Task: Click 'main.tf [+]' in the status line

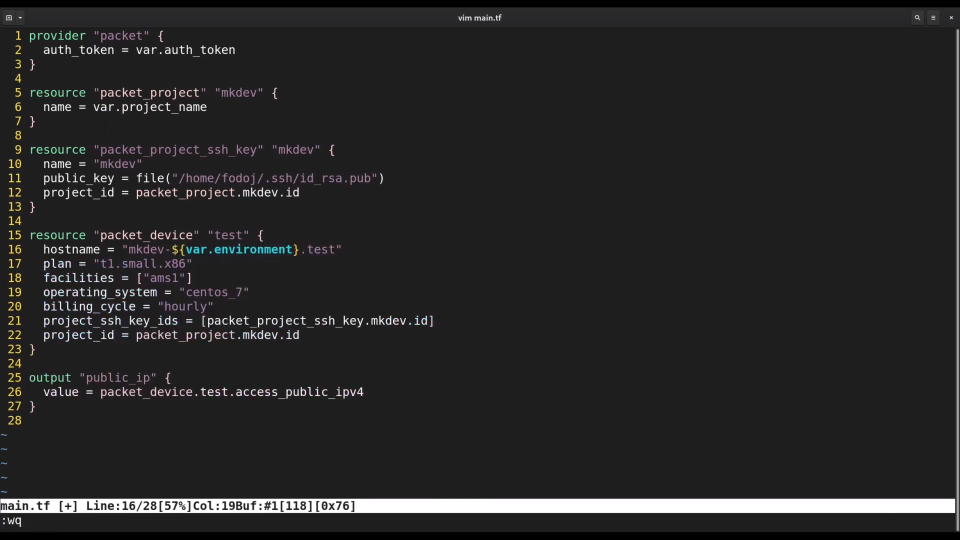Action: (39, 506)
